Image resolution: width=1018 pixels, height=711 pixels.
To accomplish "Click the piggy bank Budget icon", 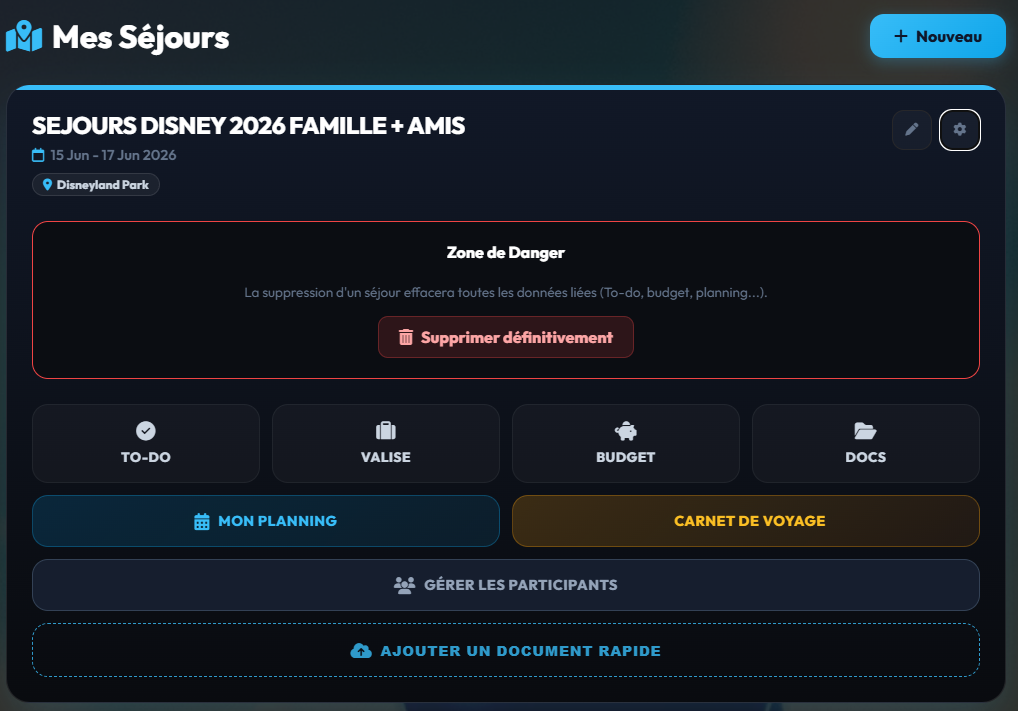I will point(626,431).
